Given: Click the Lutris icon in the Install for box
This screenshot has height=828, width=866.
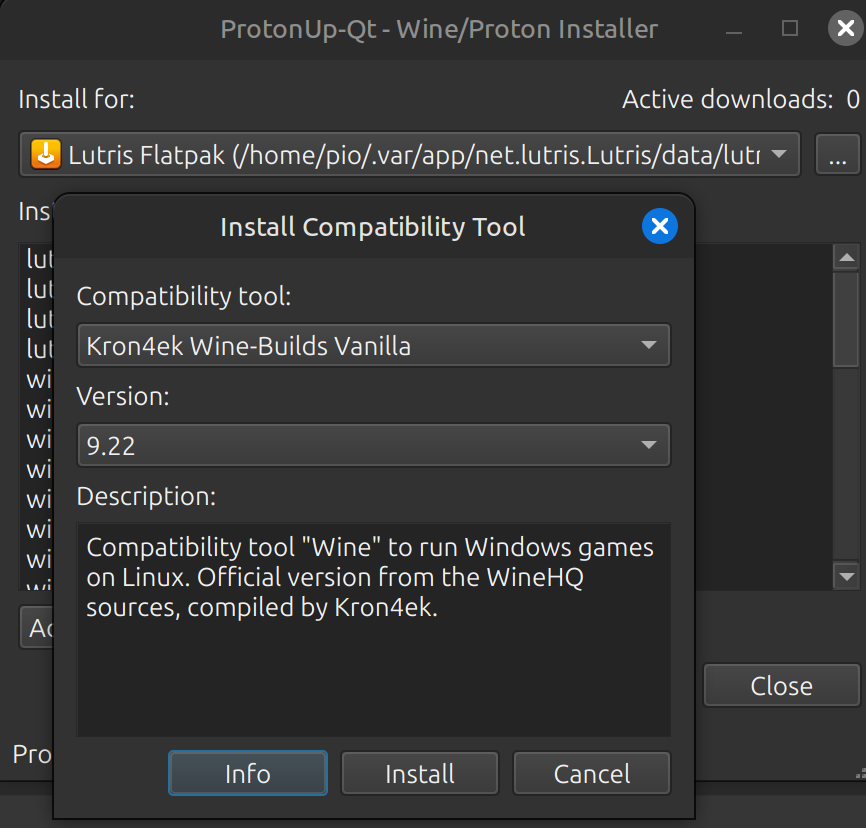Looking at the screenshot, I should pos(45,155).
